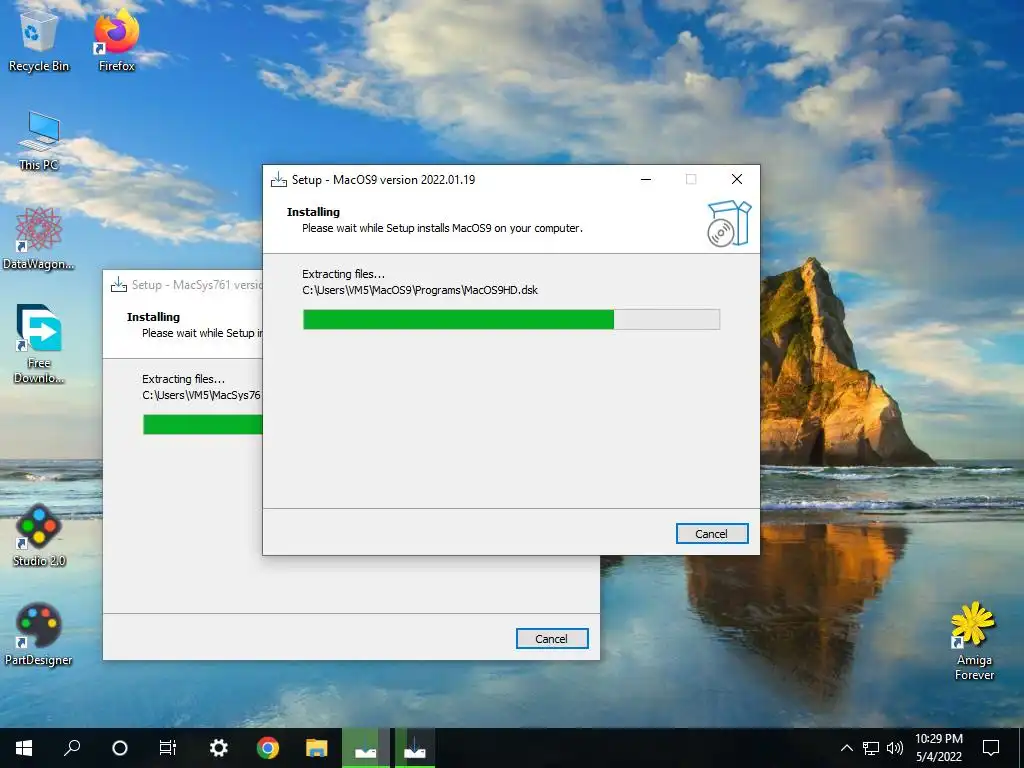The image size is (1024, 768).
Task: Click the MacSys761 Setup window title
Action: click(197, 285)
